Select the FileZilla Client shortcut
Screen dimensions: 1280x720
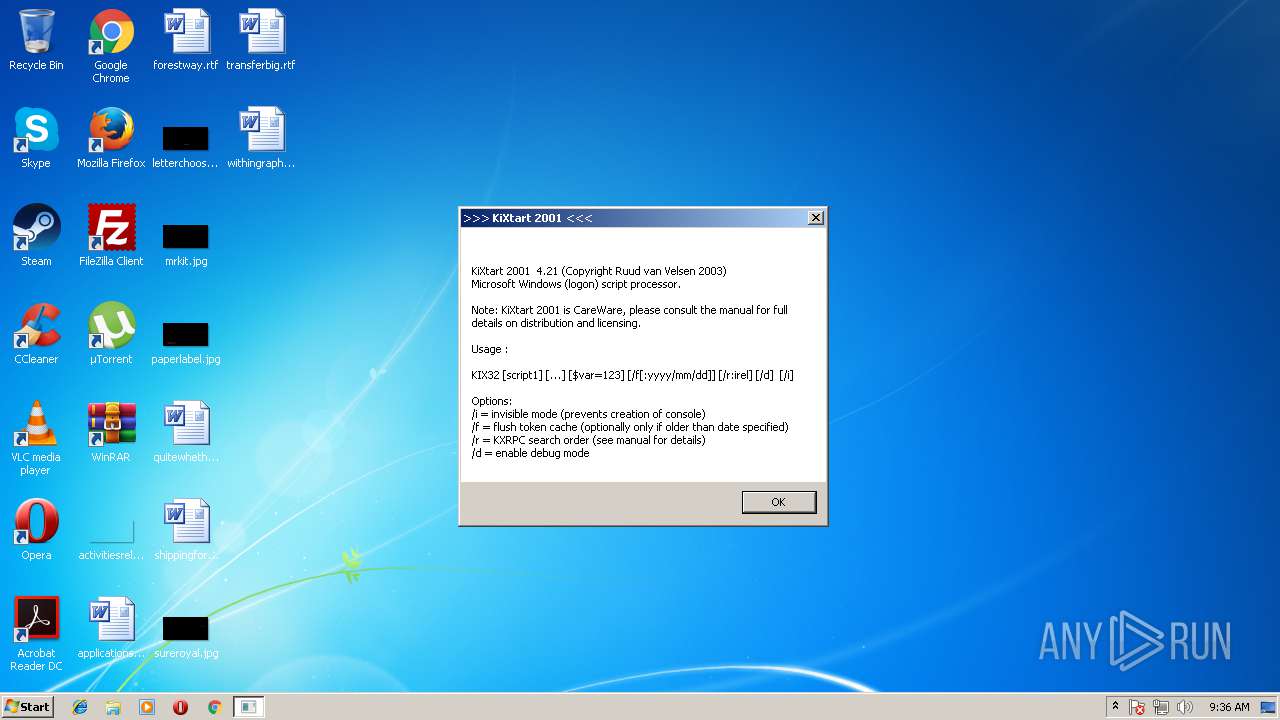coord(111,236)
